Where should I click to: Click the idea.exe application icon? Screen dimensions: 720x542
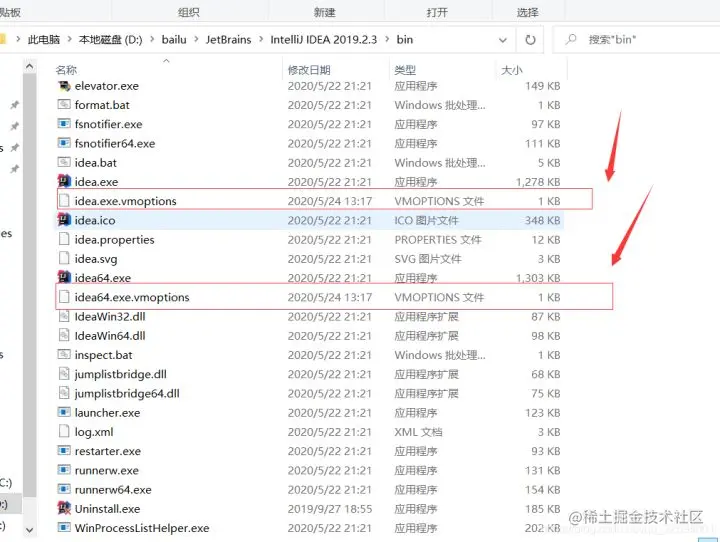64,181
